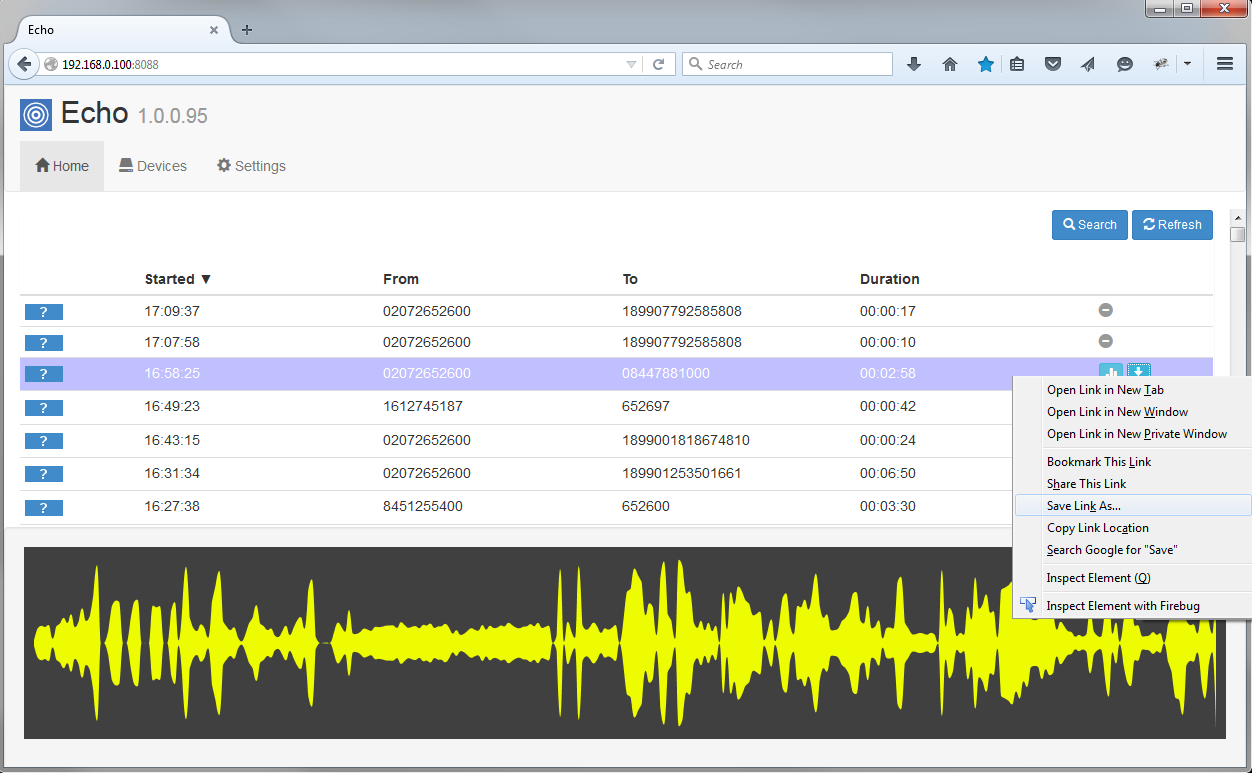Select Copy Link Location
Screen dimensions: 1252x773
pos(1132,528)
